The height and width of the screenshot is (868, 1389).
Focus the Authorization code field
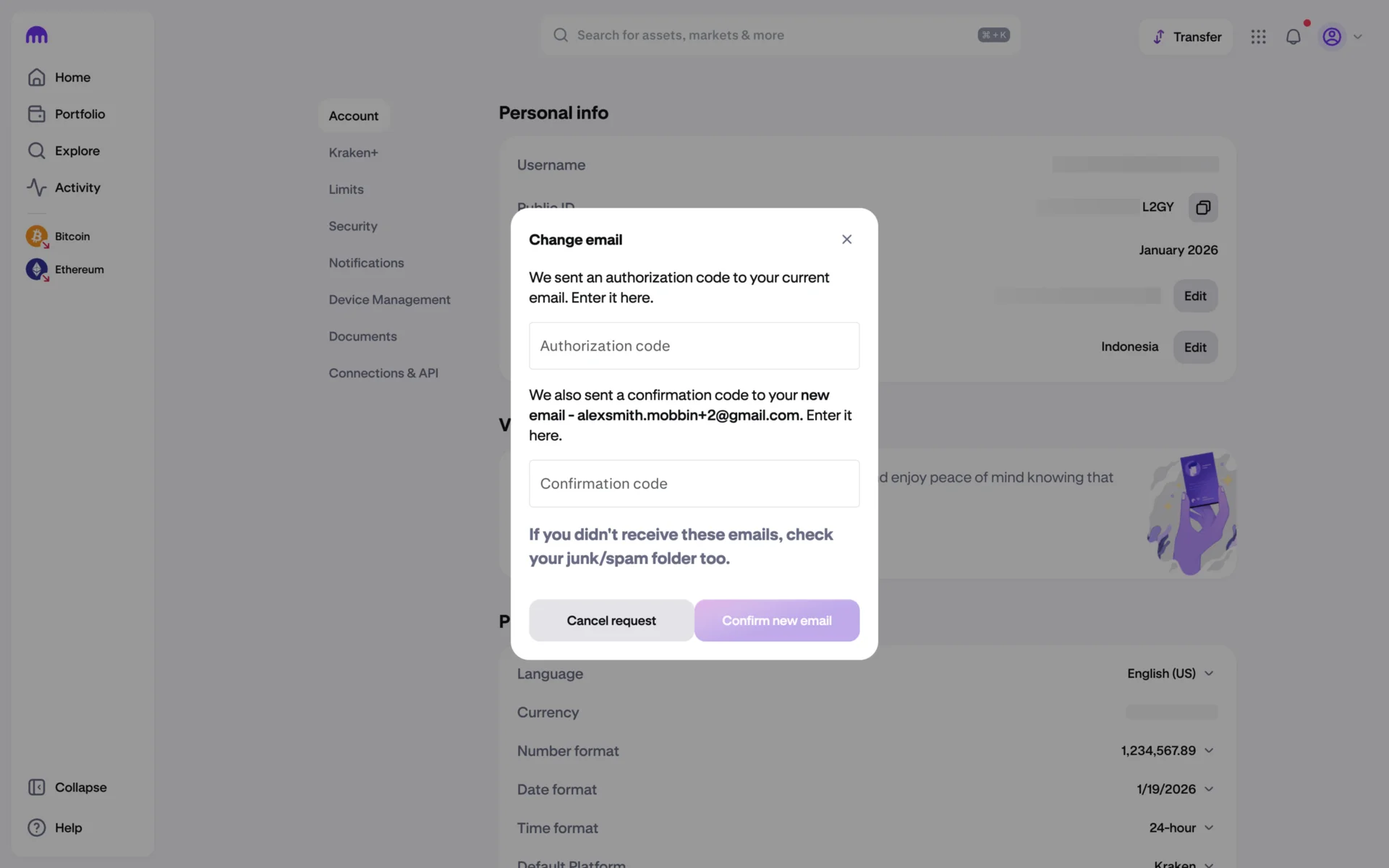pyautogui.click(x=694, y=346)
